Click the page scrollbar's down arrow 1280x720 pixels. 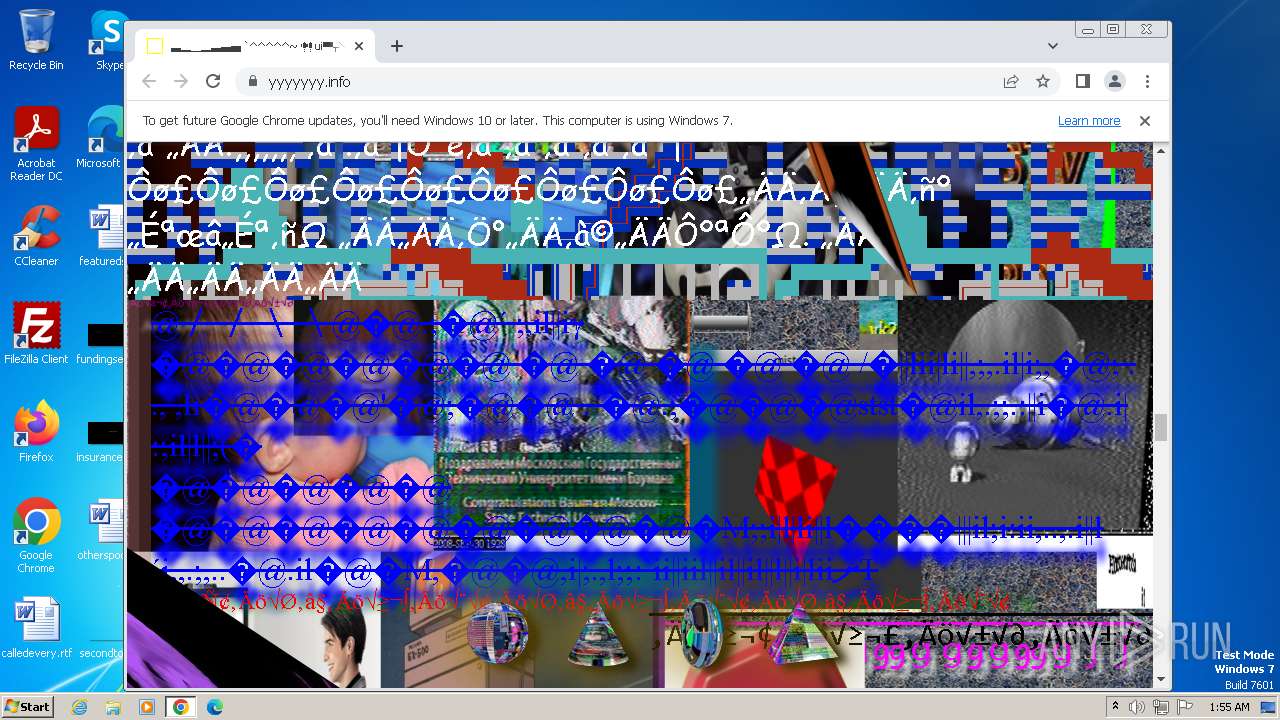tap(1161, 680)
